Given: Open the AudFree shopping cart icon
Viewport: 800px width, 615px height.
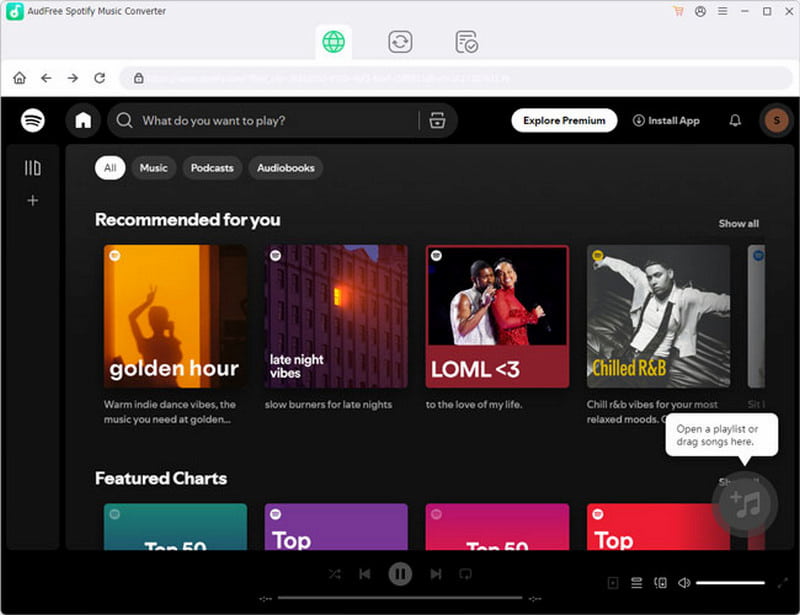Looking at the screenshot, I should (x=678, y=11).
